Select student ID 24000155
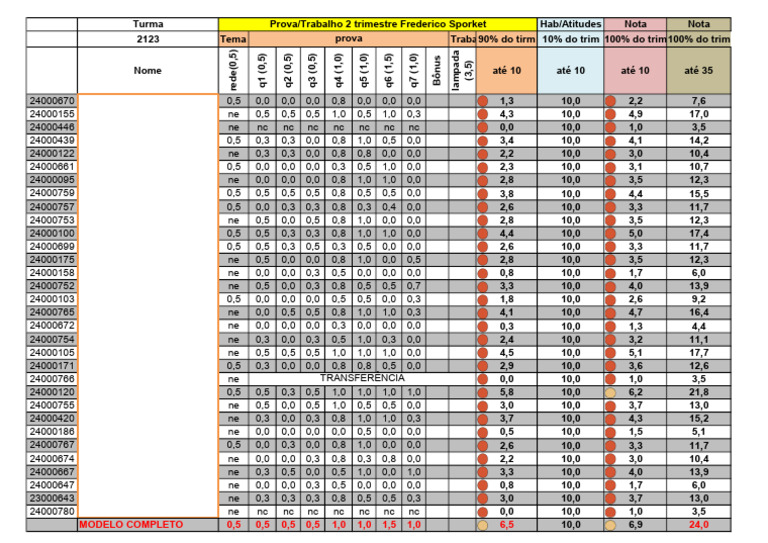 [x=52, y=114]
